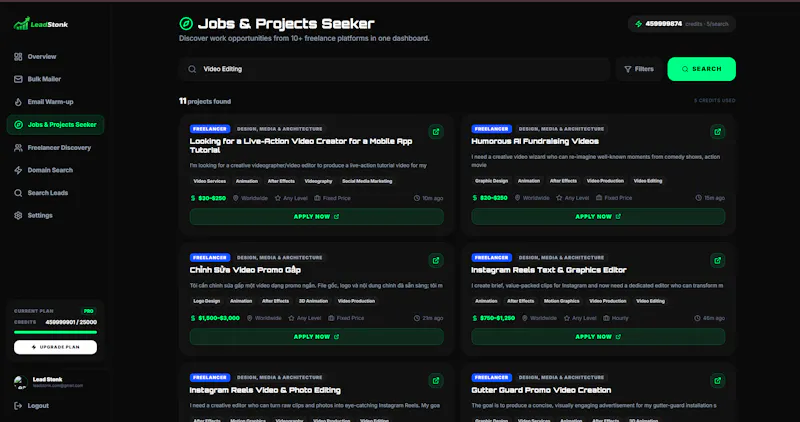Click Motion Graphics tag on Reels Text card
This screenshot has width=800, height=422.
[x=561, y=301]
